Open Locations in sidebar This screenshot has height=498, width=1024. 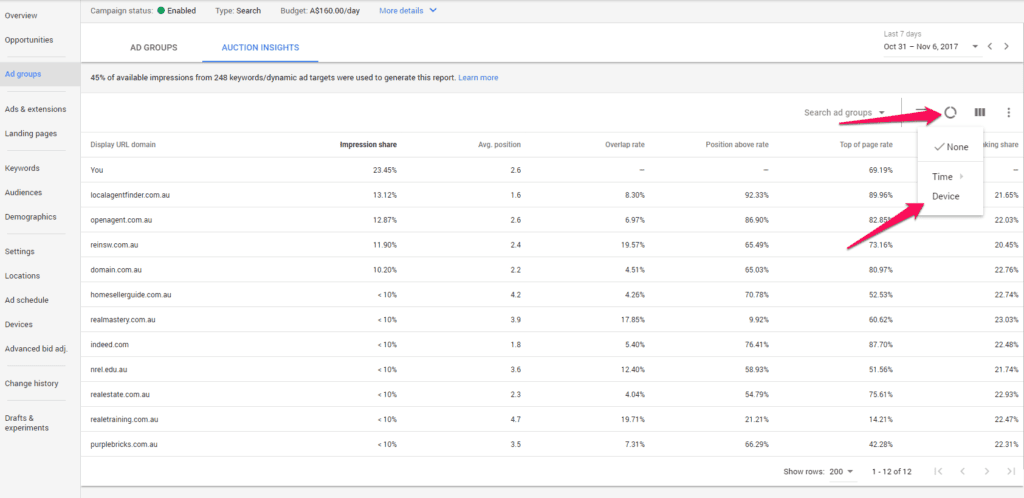click(22, 275)
